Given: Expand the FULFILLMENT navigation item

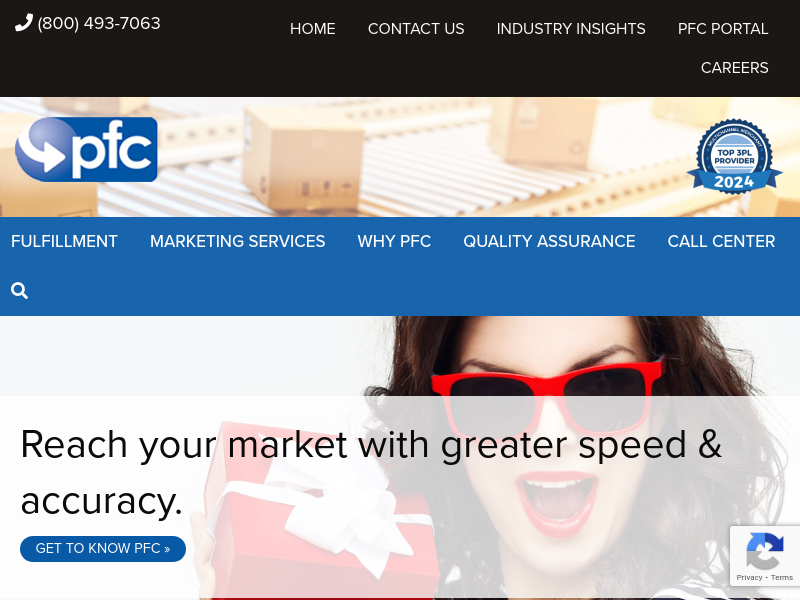Looking at the screenshot, I should pos(64,241).
